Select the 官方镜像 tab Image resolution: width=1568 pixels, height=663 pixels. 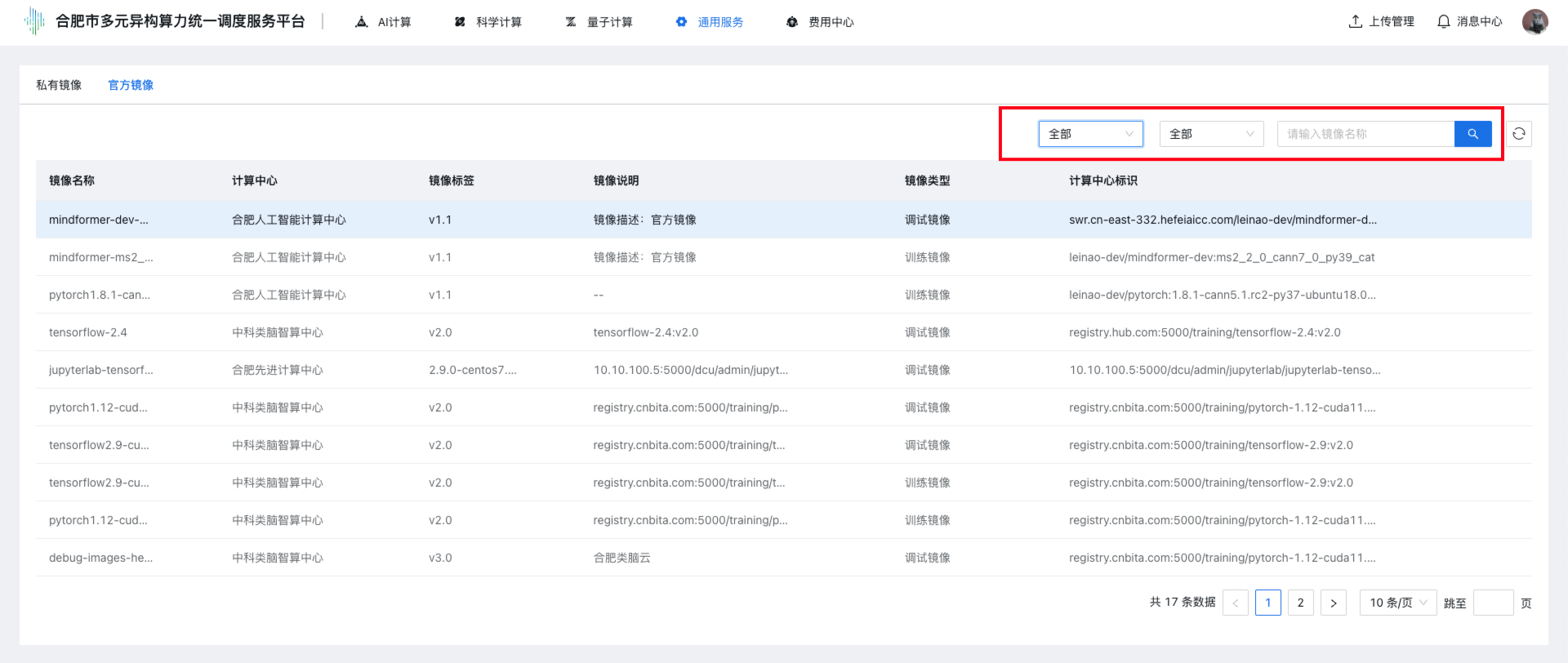click(131, 85)
